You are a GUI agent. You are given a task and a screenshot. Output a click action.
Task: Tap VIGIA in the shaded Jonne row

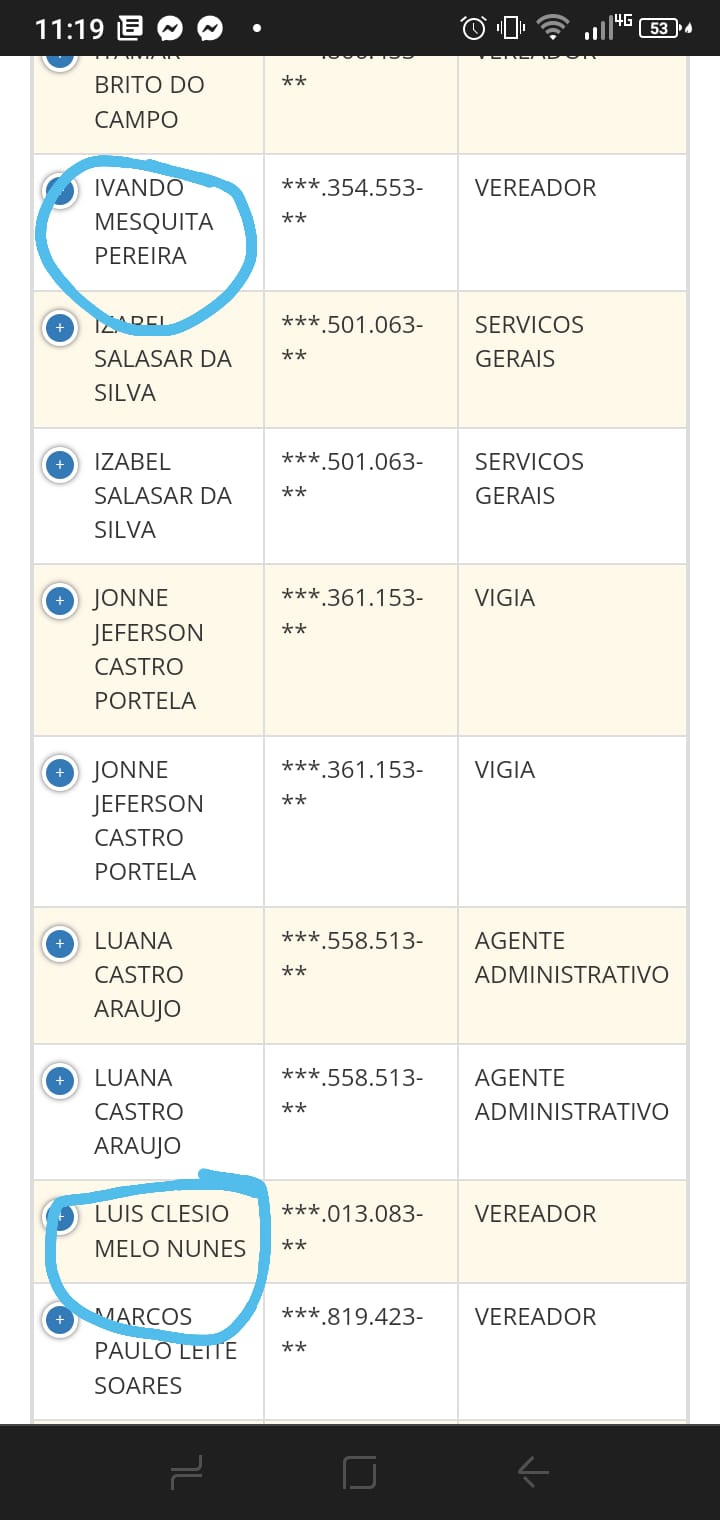tap(505, 598)
